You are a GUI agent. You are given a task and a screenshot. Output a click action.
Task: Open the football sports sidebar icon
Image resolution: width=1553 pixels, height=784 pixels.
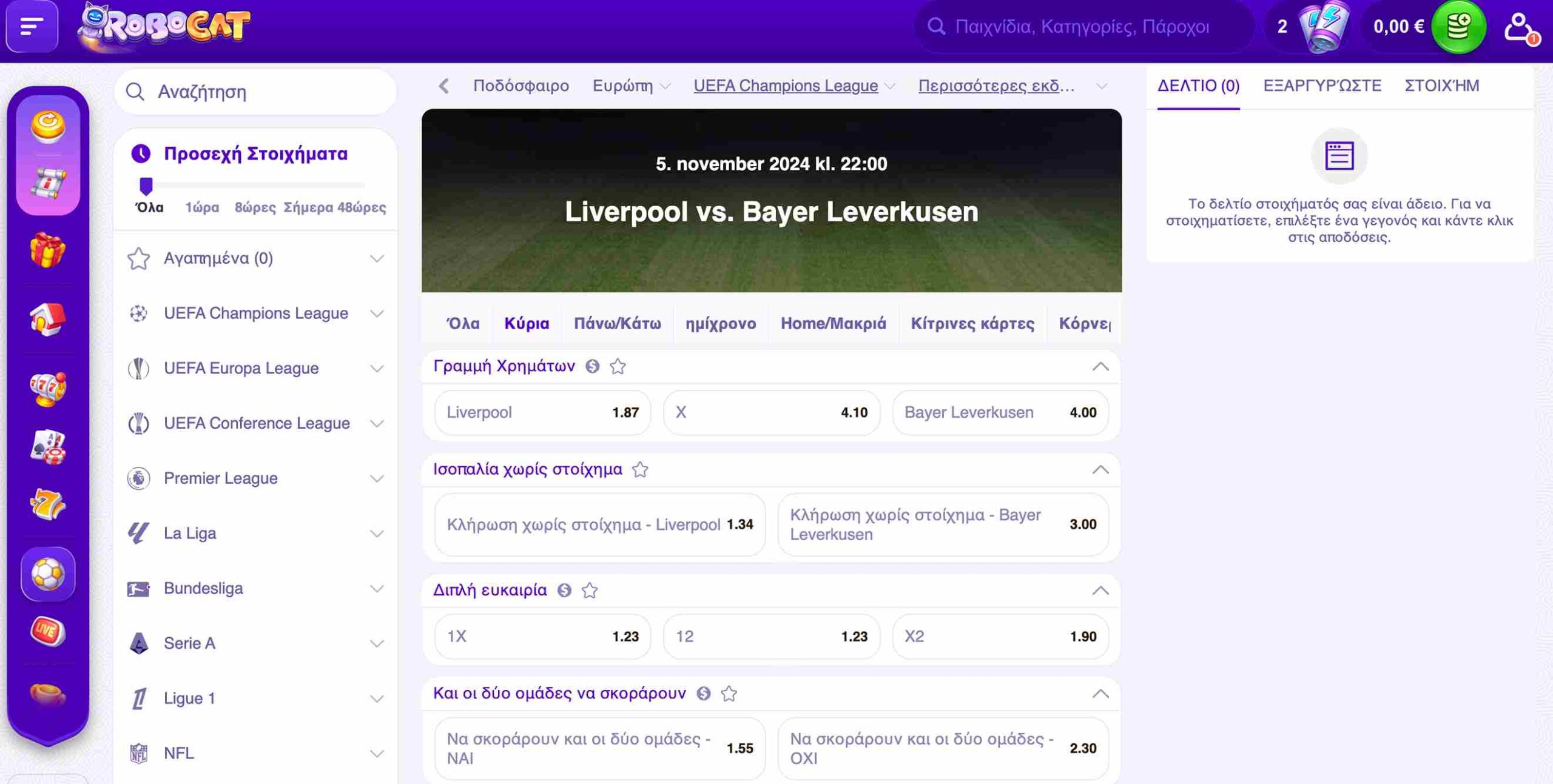point(48,574)
